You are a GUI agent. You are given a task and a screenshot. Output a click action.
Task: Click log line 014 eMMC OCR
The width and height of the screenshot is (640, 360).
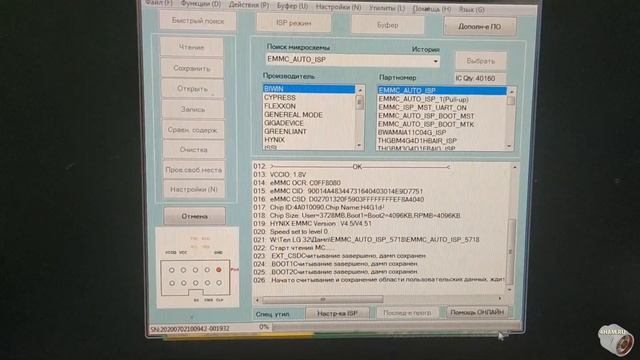297,183
